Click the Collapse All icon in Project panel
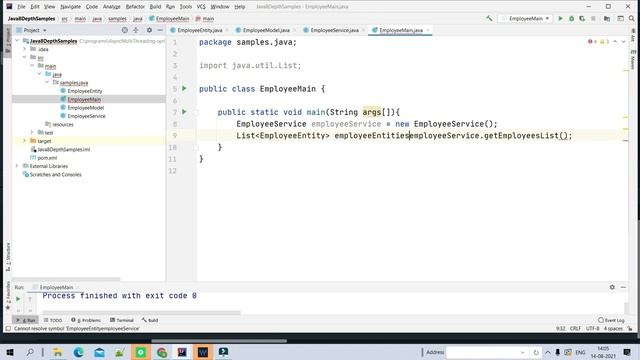The height and width of the screenshot is (360, 640). click(x=136, y=30)
